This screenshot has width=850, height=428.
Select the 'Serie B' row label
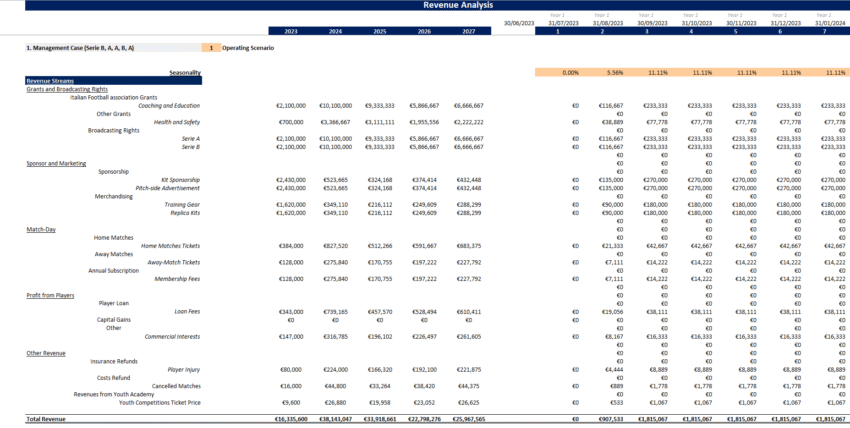coord(191,147)
